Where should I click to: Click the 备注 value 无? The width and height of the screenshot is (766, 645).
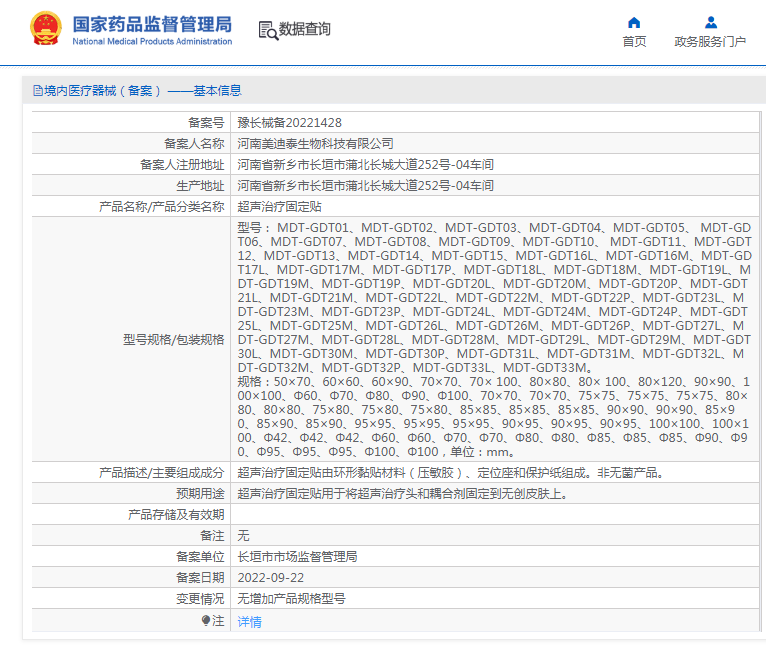point(243,536)
